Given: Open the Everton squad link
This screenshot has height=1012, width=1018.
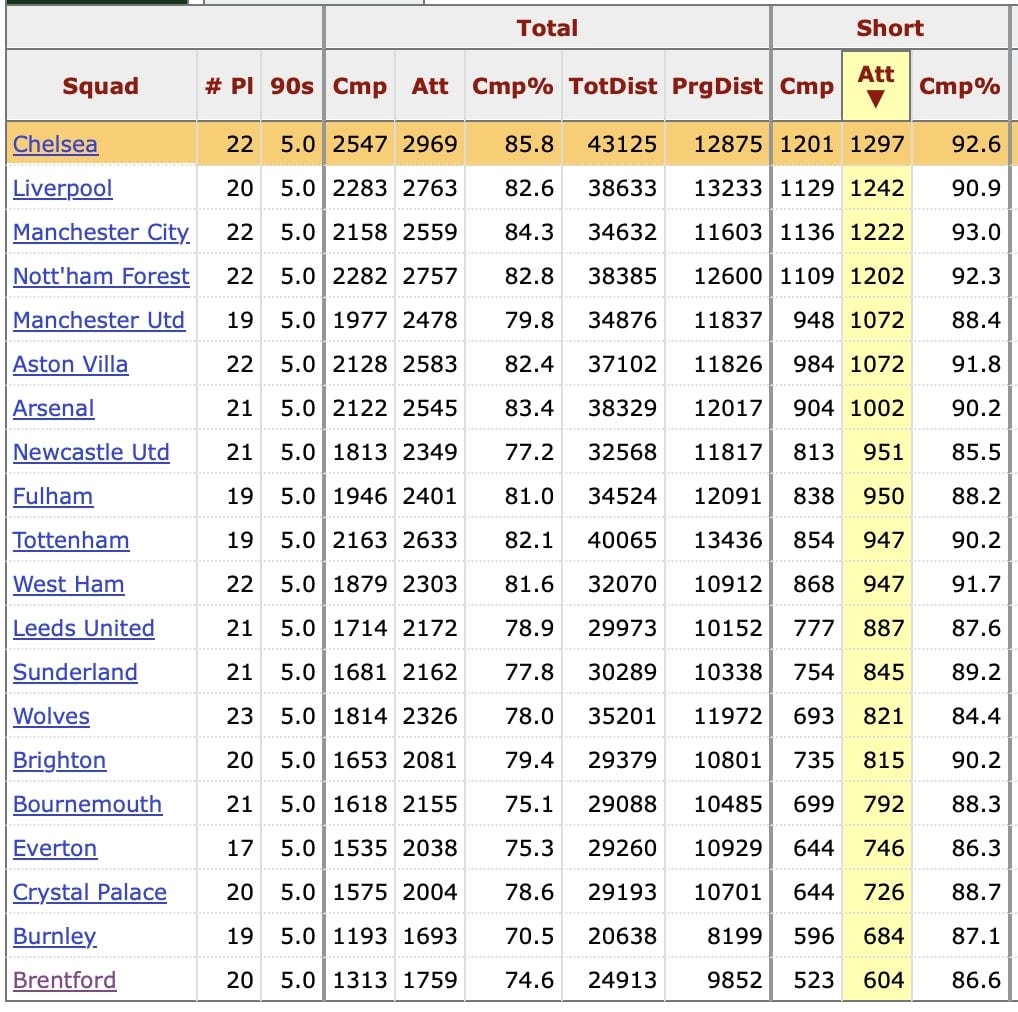Looking at the screenshot, I should [55, 848].
